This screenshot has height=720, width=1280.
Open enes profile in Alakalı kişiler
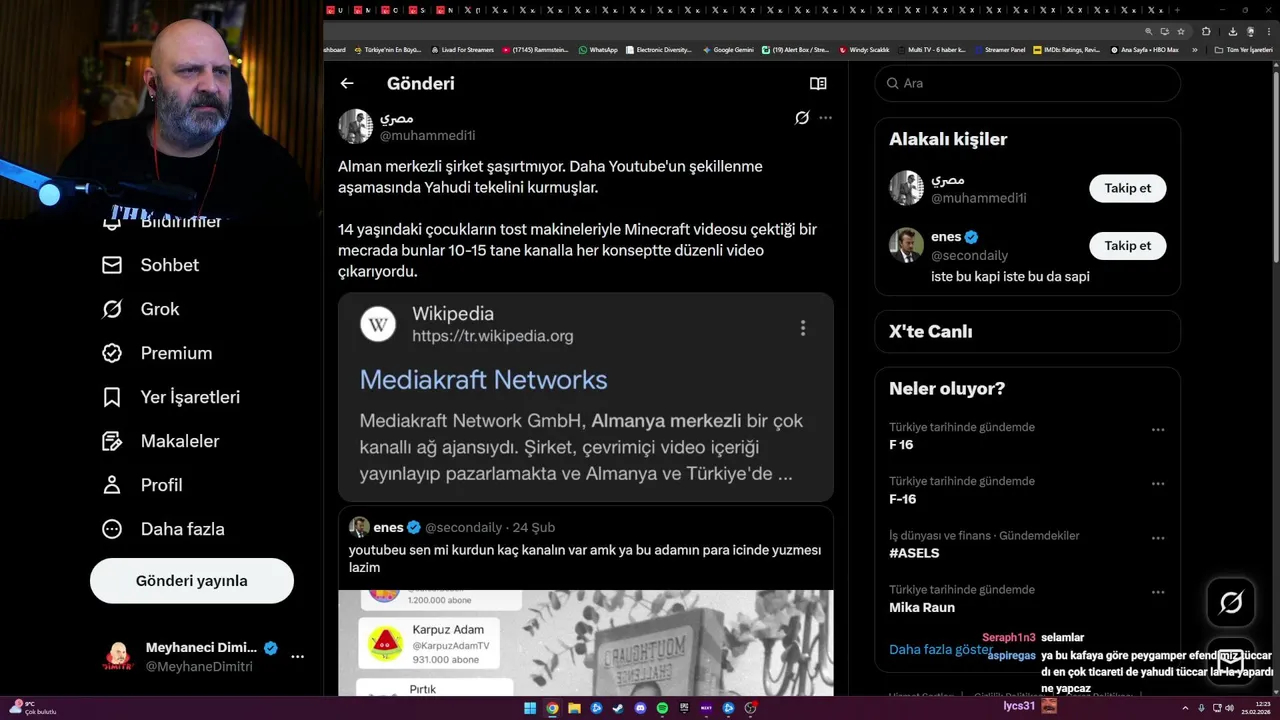pos(945,237)
